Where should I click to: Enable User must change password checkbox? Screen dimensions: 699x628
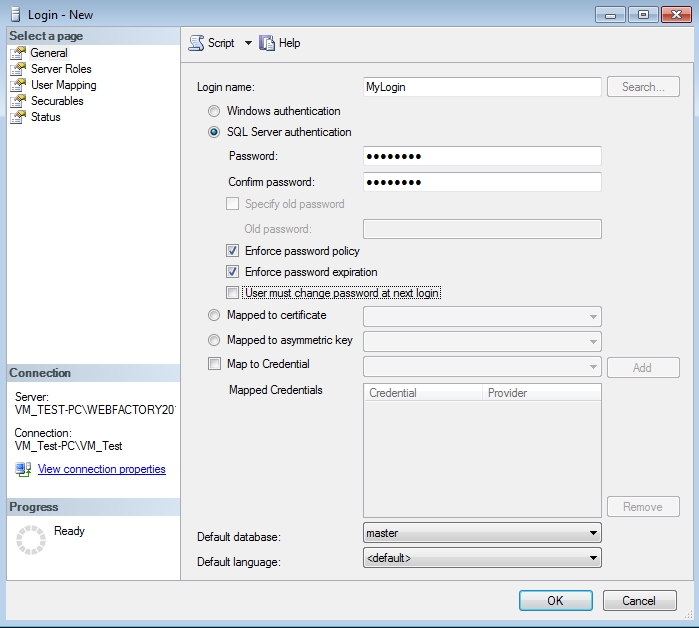233,293
